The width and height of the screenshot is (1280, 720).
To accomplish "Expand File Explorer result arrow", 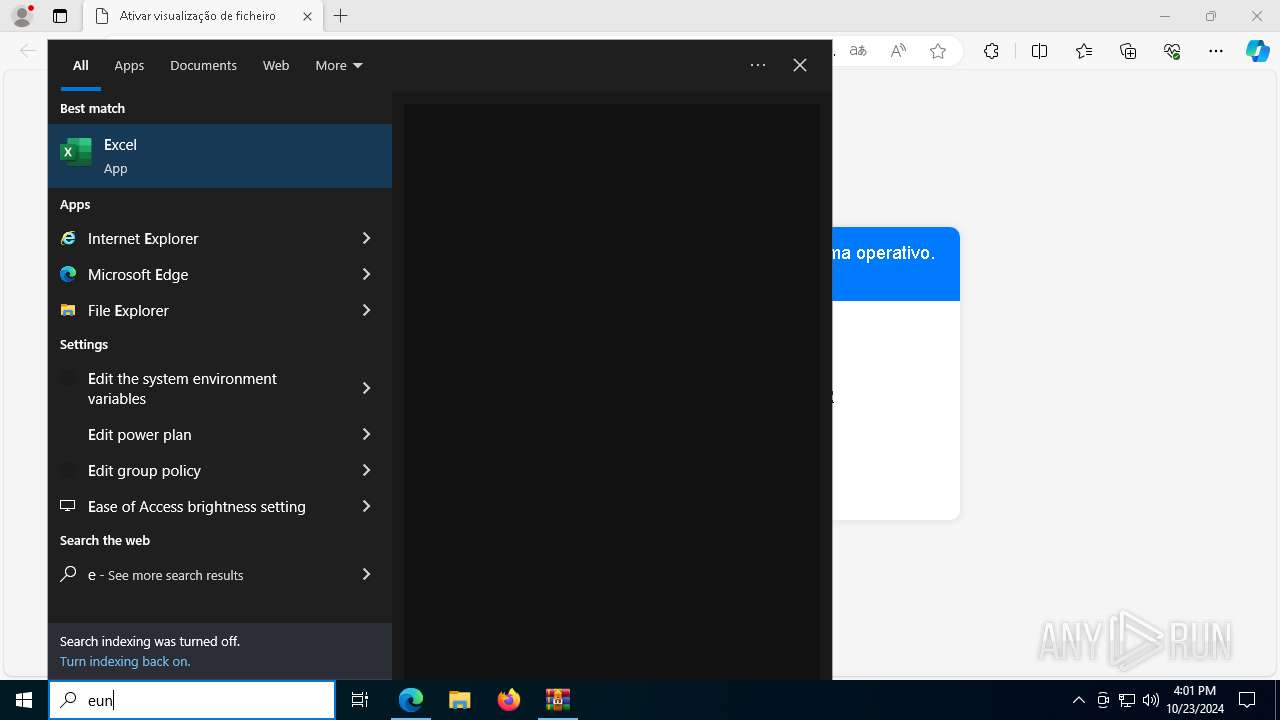I will coord(366,310).
